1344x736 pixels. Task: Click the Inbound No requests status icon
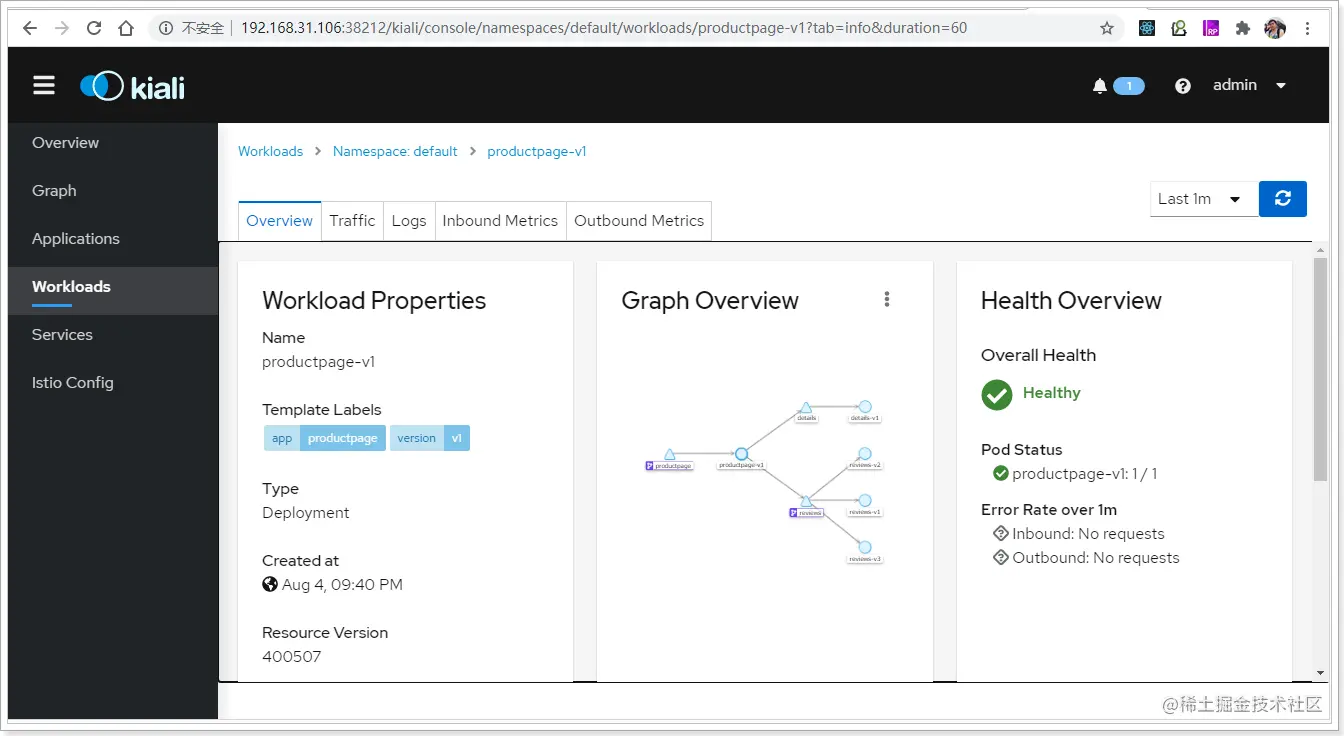[x=1000, y=534]
